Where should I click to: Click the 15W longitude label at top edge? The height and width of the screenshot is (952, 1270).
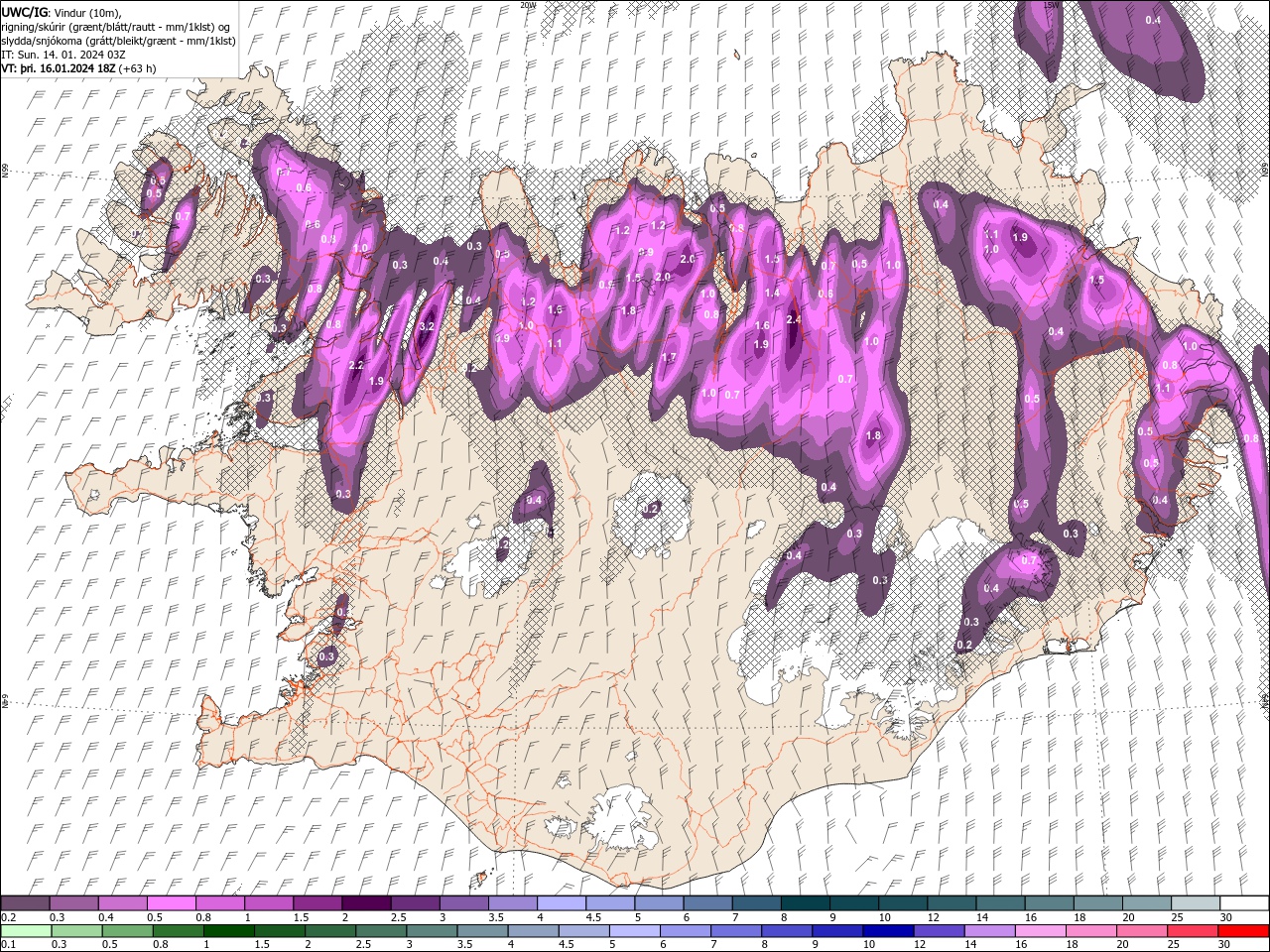point(1053,4)
